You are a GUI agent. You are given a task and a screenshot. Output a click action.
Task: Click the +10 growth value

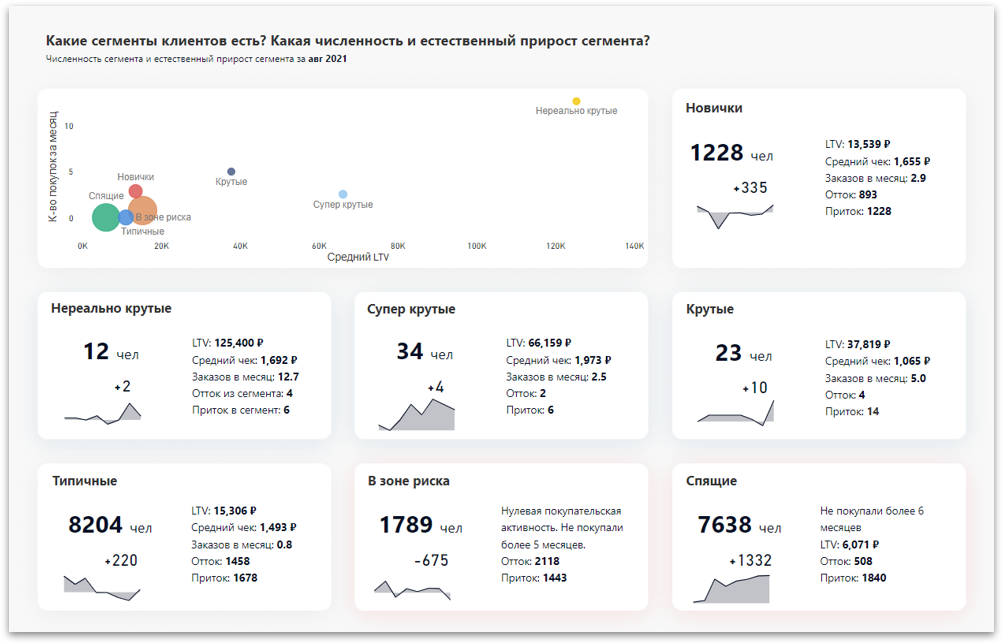tap(755, 388)
